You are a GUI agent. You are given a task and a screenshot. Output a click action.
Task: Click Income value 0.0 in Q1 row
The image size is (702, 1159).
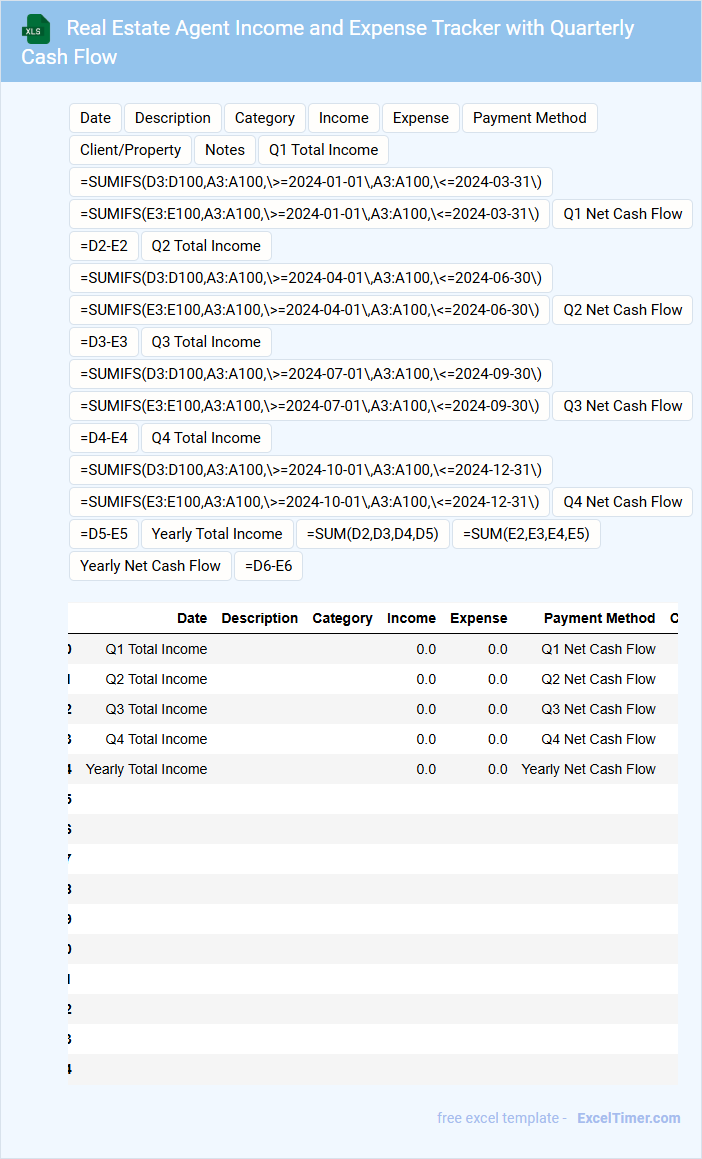426,650
